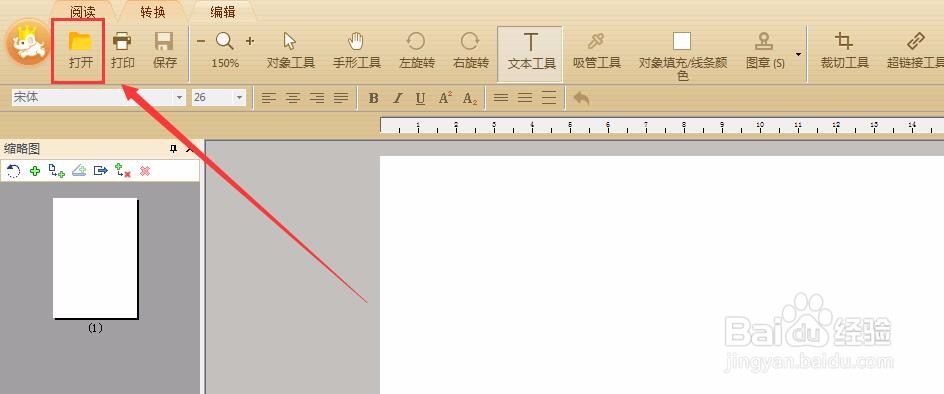Toggle underline formatting
This screenshot has width=944, height=394.
tap(420, 98)
